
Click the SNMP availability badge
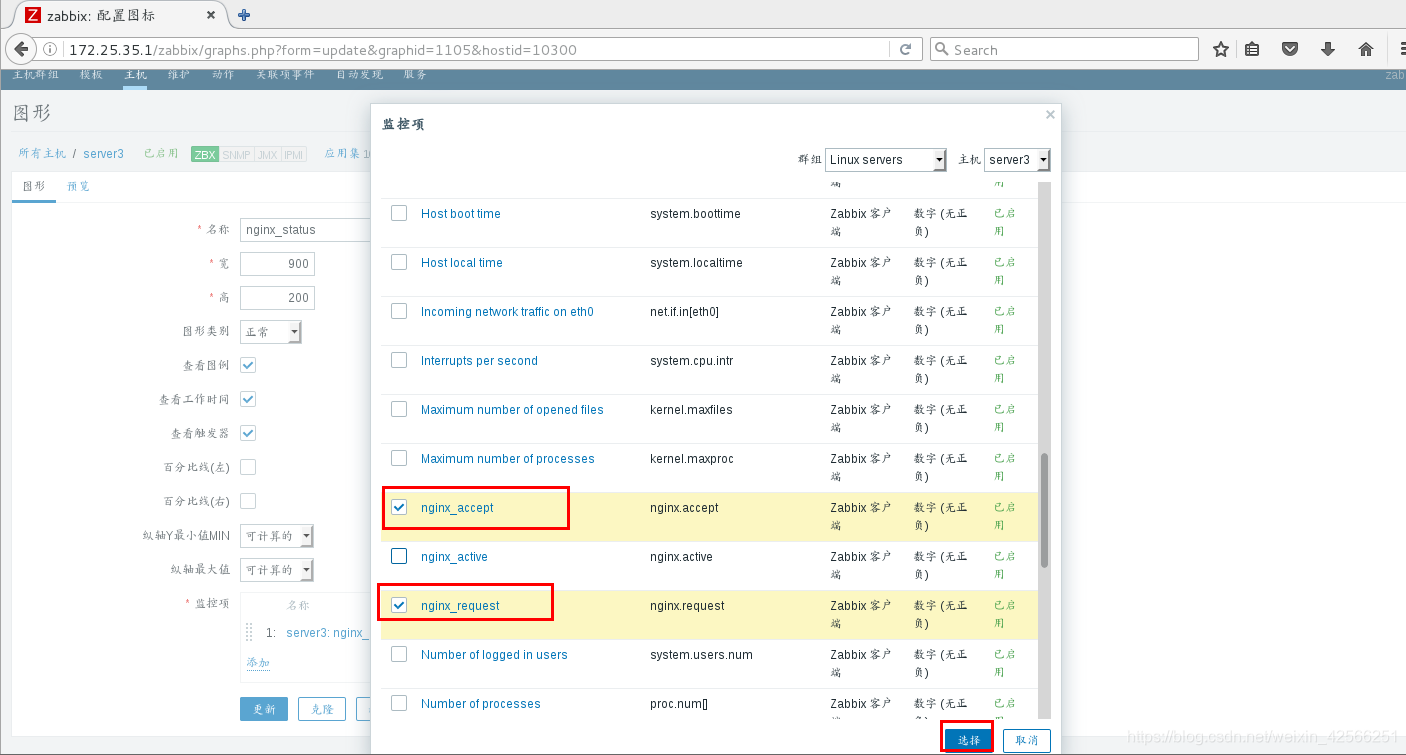(x=237, y=155)
